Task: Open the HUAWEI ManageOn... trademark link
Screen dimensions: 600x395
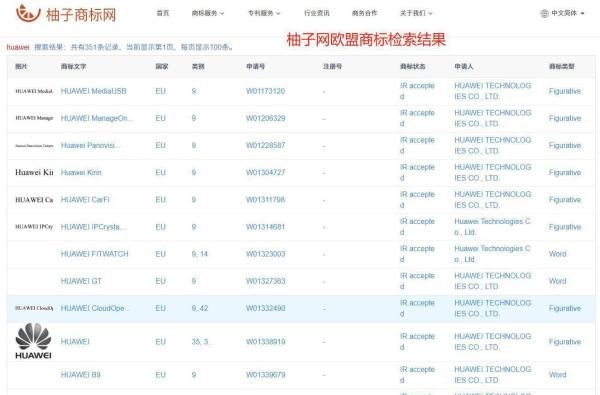Action: [x=97, y=118]
